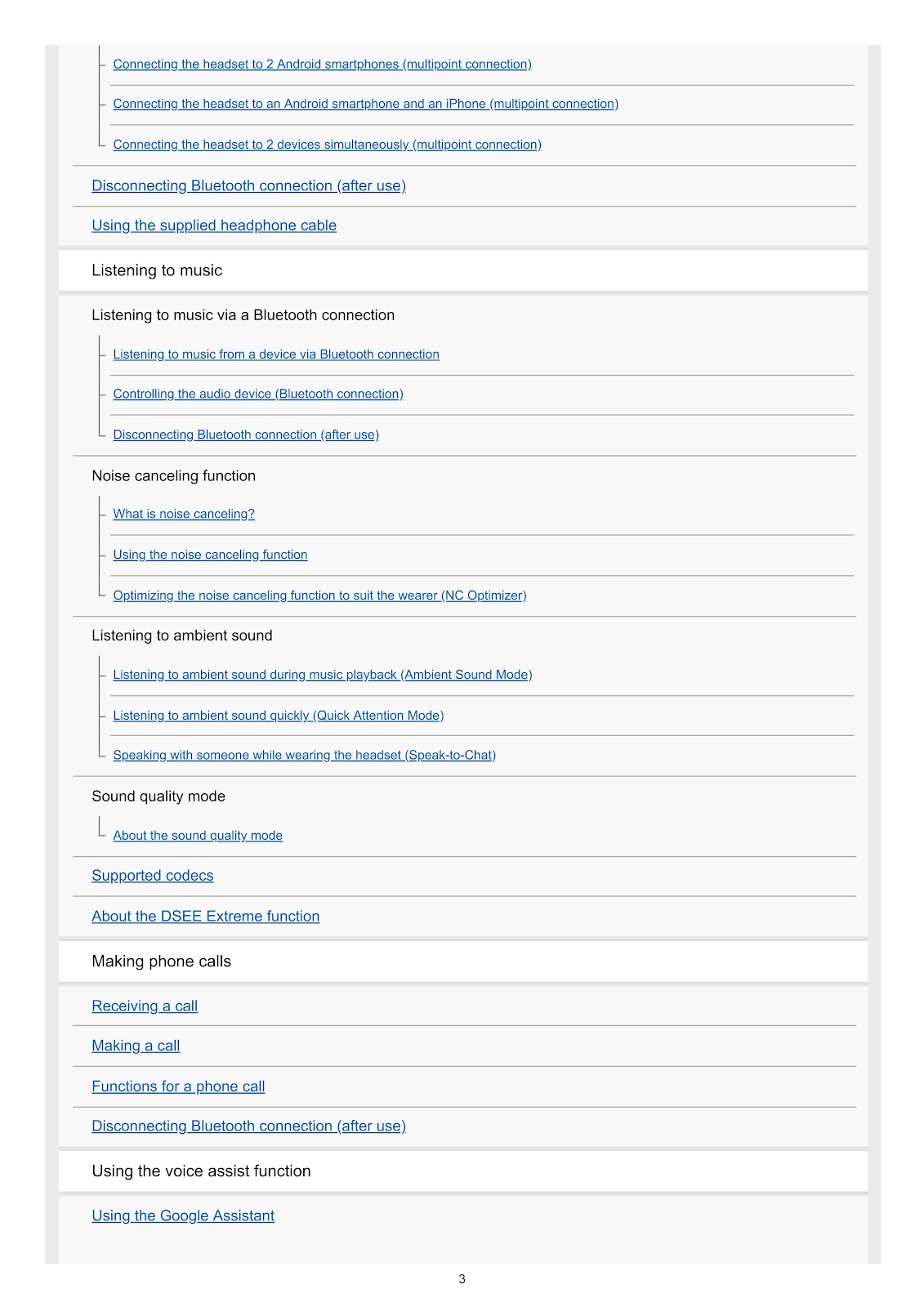Open Android smartphone and iPhone multipoint link
Screen dimensions: 924x1307
pos(365,104)
